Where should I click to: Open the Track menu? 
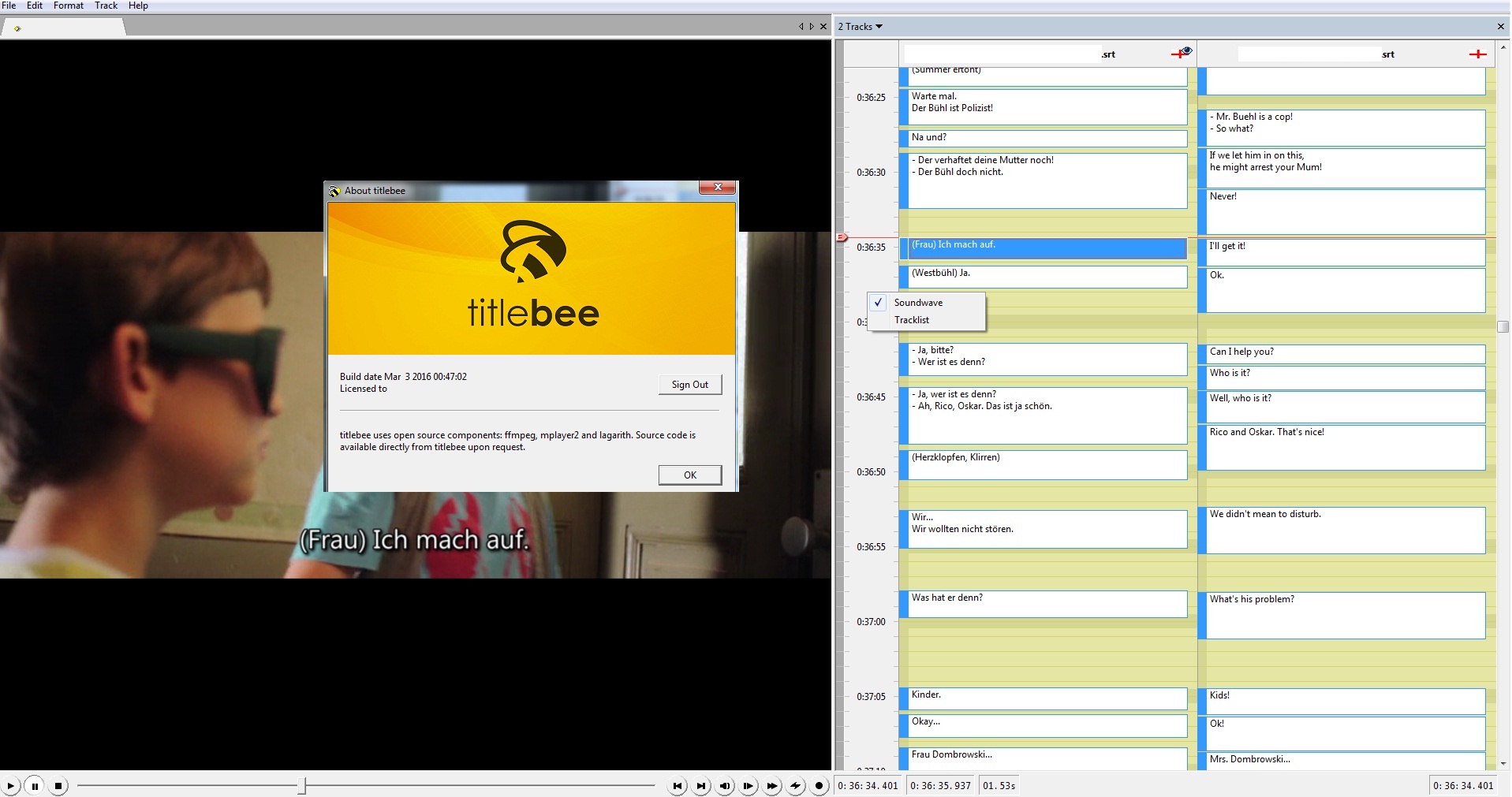coord(106,6)
